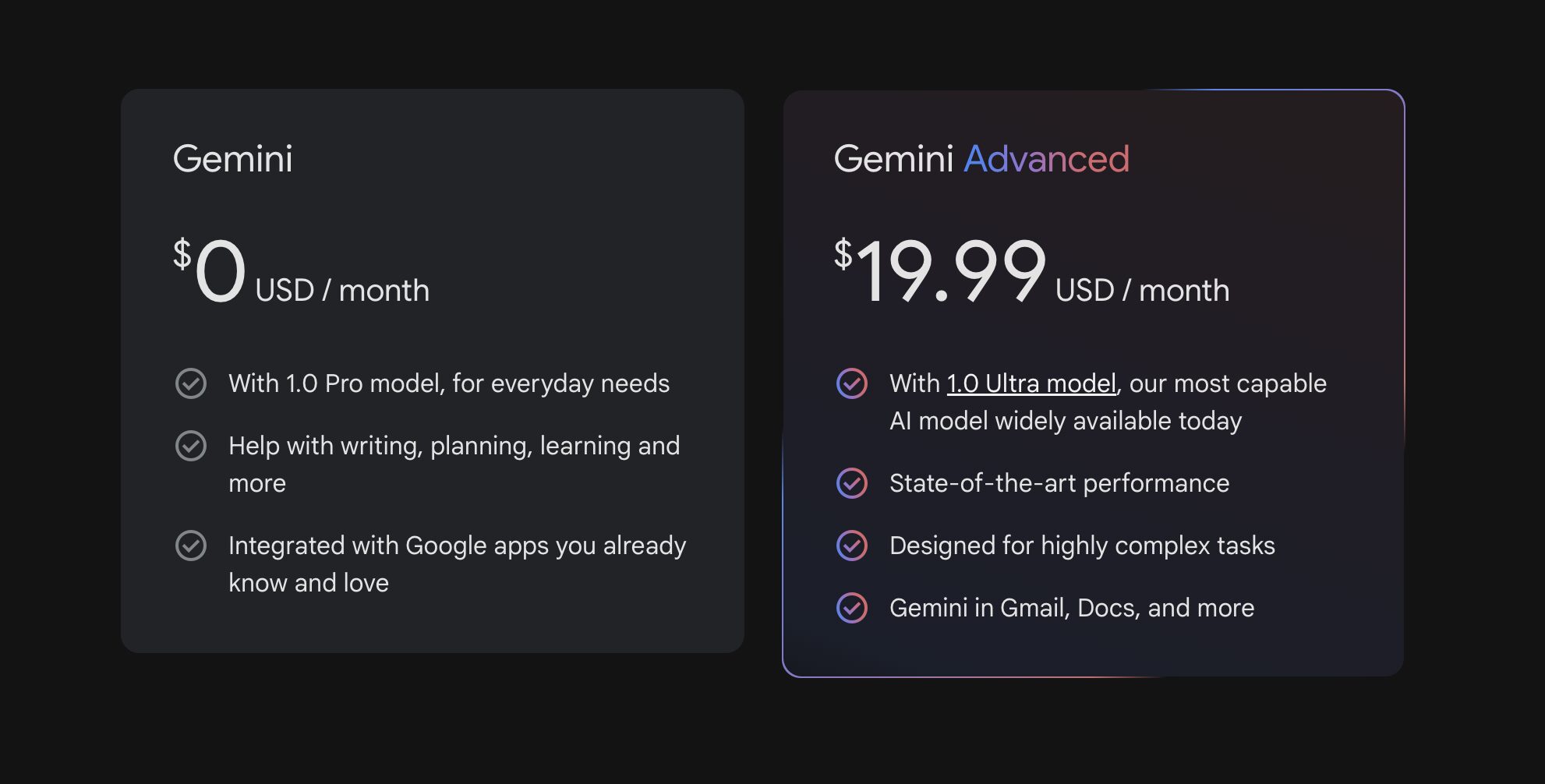Click State-of-the-art performance text

(1059, 483)
